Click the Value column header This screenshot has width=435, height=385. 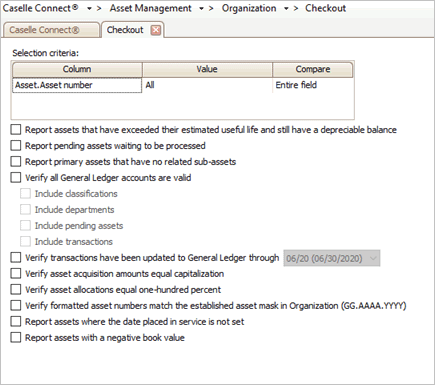pos(207,69)
